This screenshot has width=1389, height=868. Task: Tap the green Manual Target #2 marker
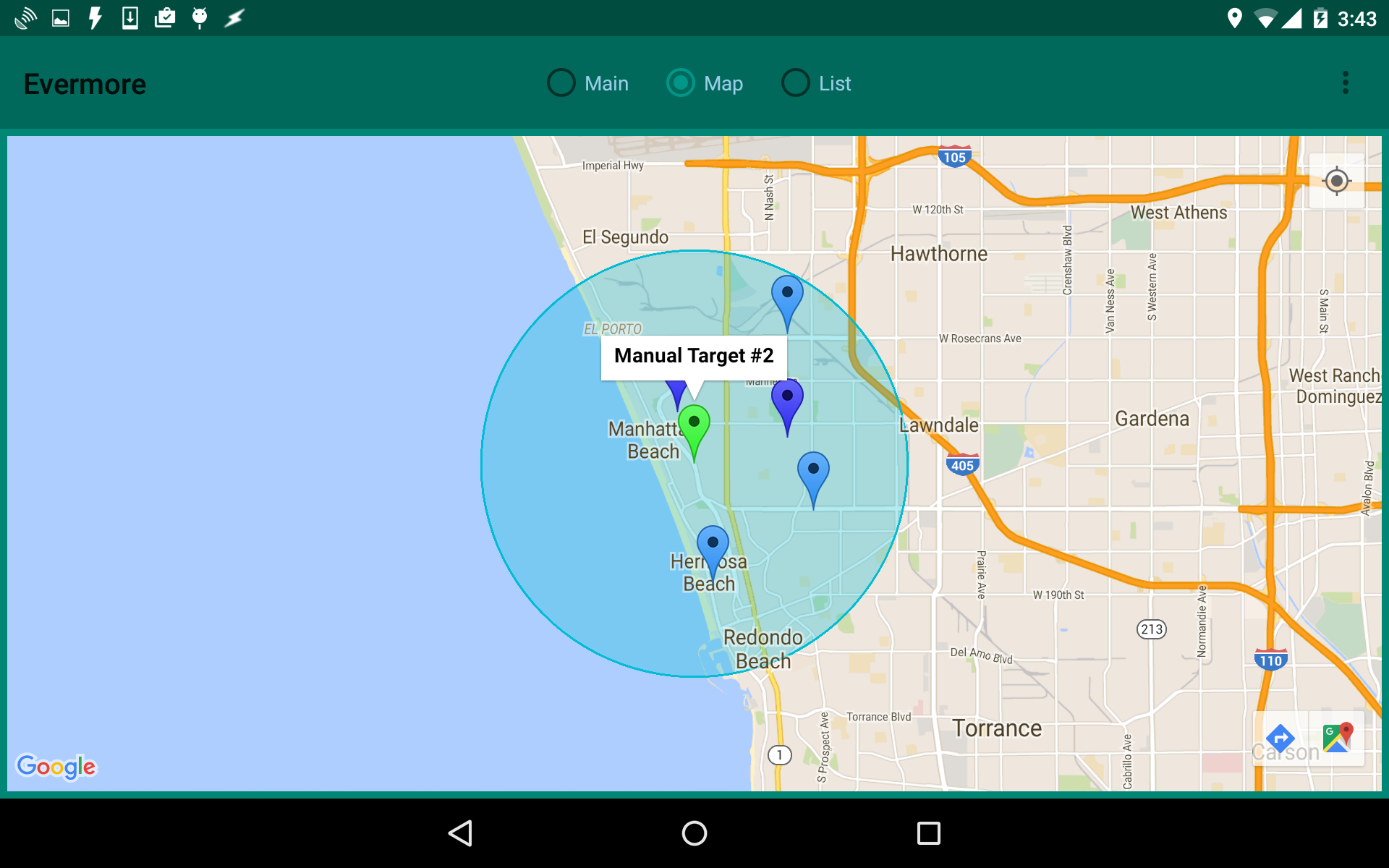pos(694,427)
